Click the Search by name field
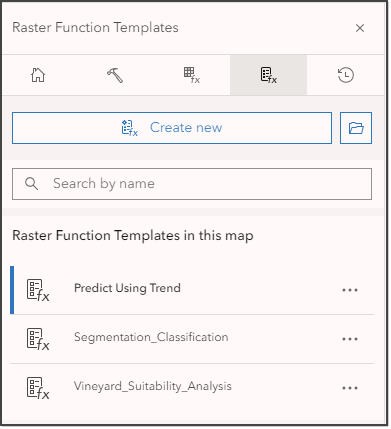Image resolution: width=391 pixels, height=429 pixels. point(192,184)
